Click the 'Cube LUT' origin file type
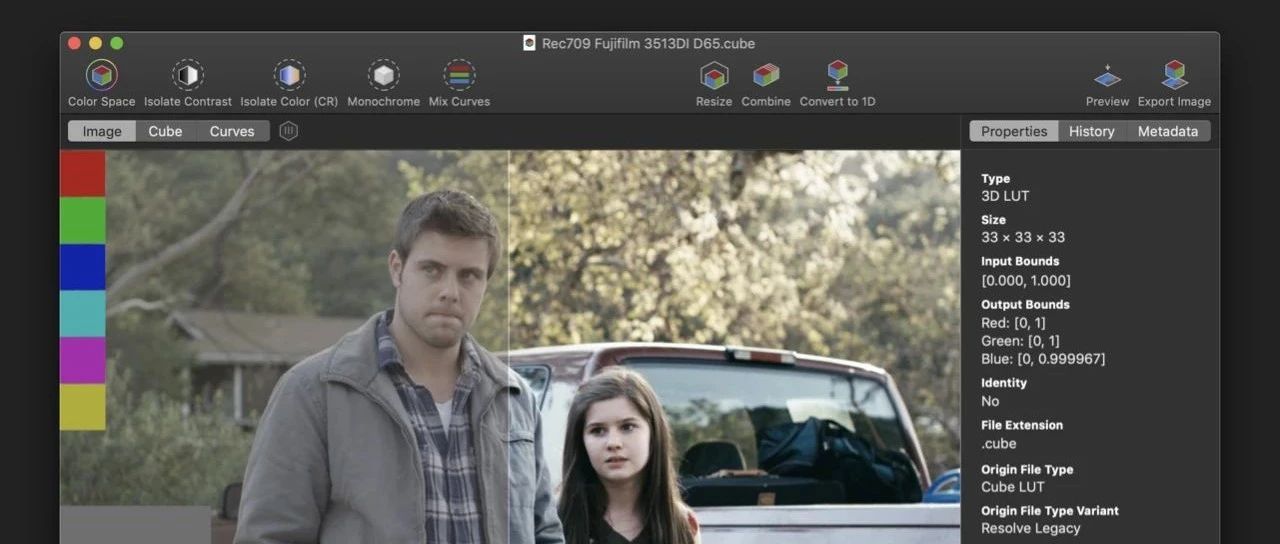The height and width of the screenshot is (544, 1280). tap(1013, 487)
